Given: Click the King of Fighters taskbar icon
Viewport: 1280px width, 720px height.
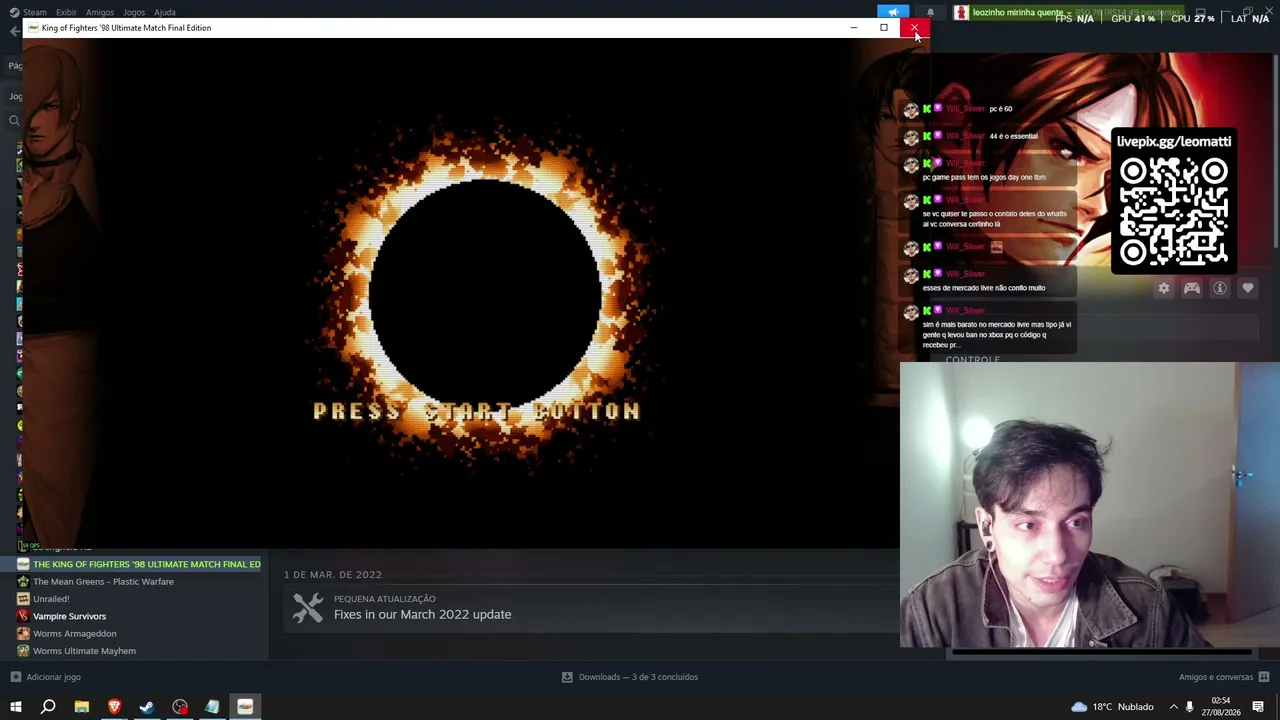Looking at the screenshot, I should pos(245,707).
